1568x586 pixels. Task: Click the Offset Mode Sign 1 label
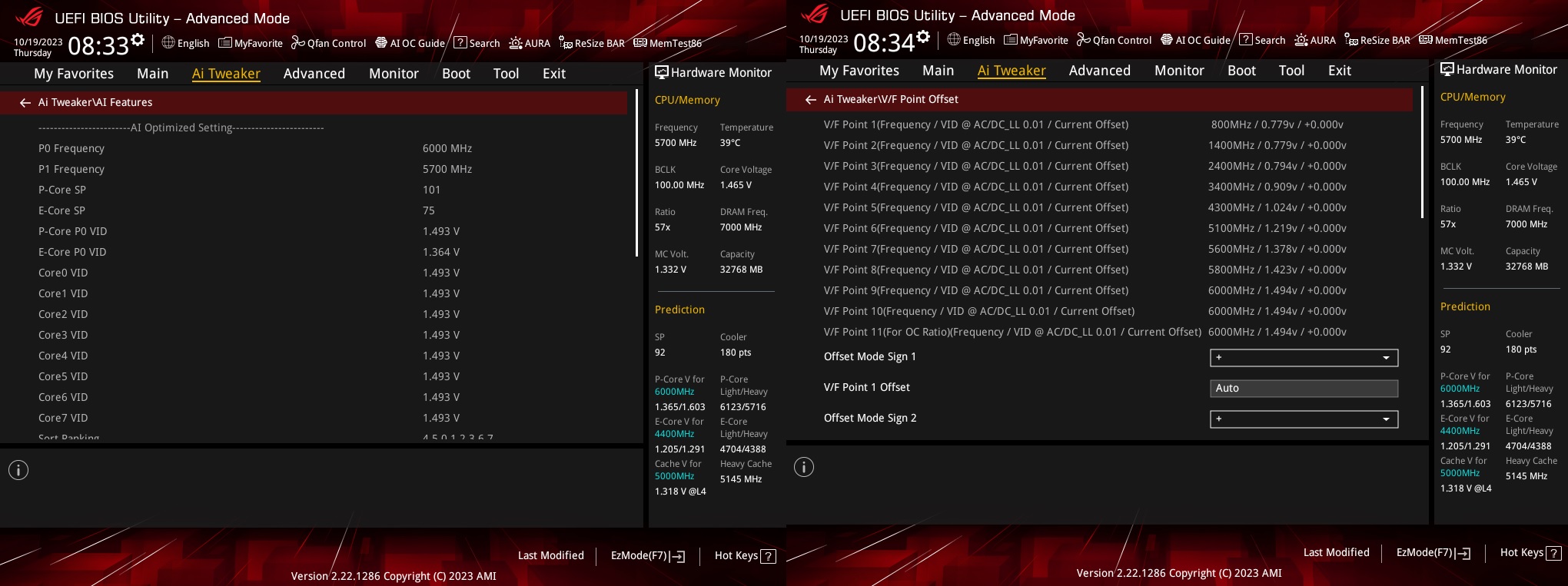point(870,356)
